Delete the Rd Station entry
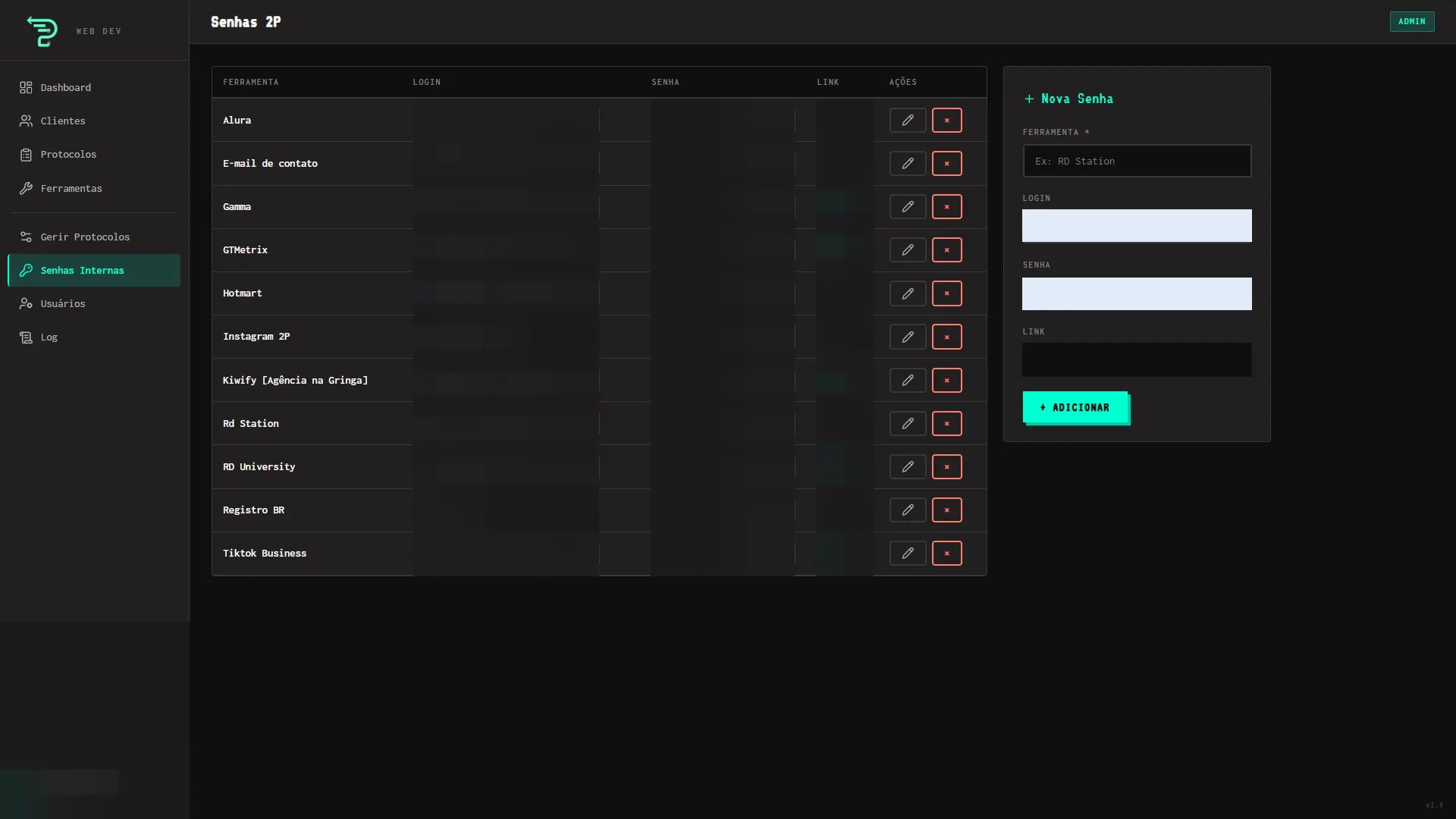This screenshot has width=1456, height=819. pyautogui.click(x=946, y=423)
